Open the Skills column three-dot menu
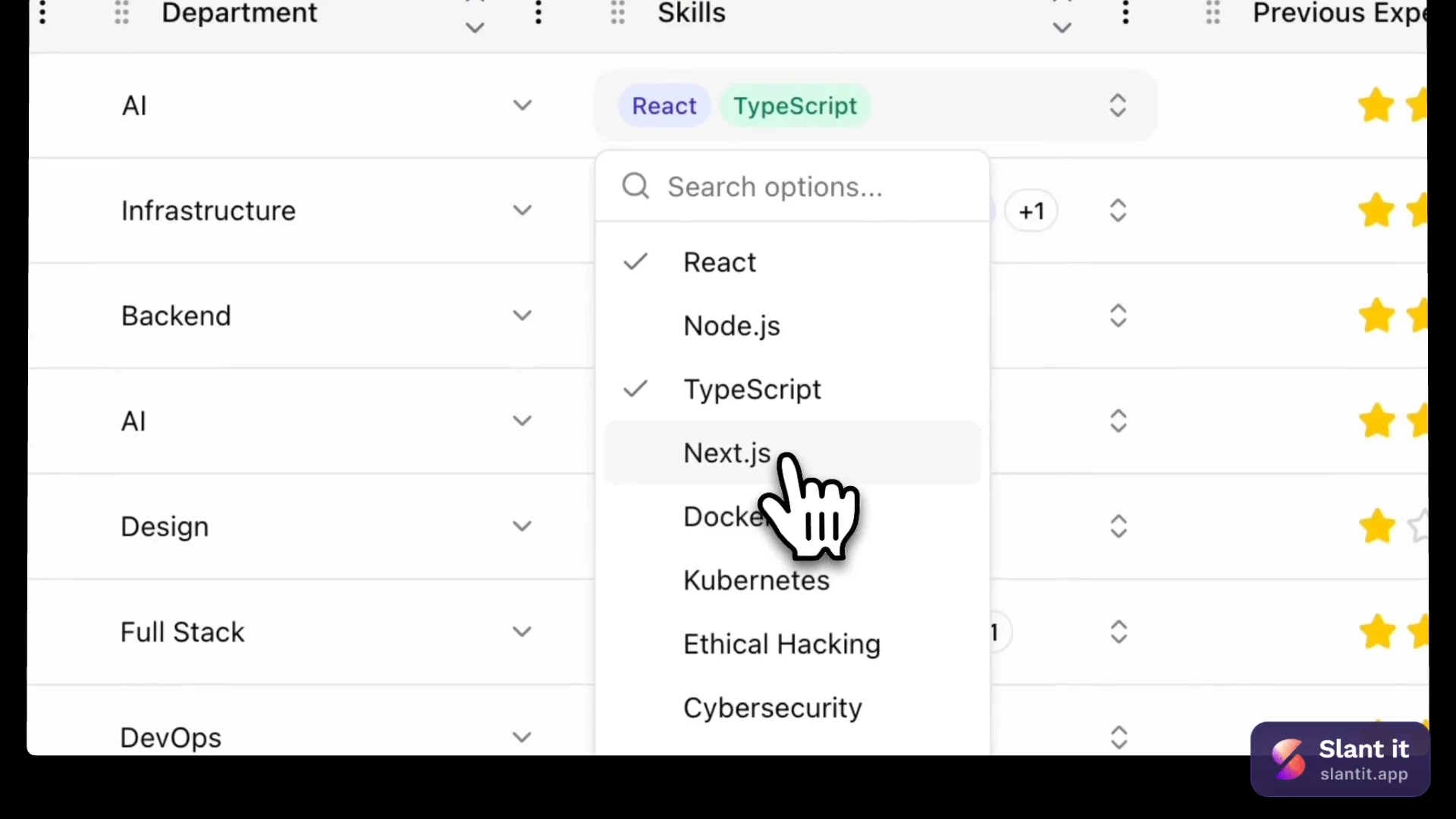 click(1126, 13)
